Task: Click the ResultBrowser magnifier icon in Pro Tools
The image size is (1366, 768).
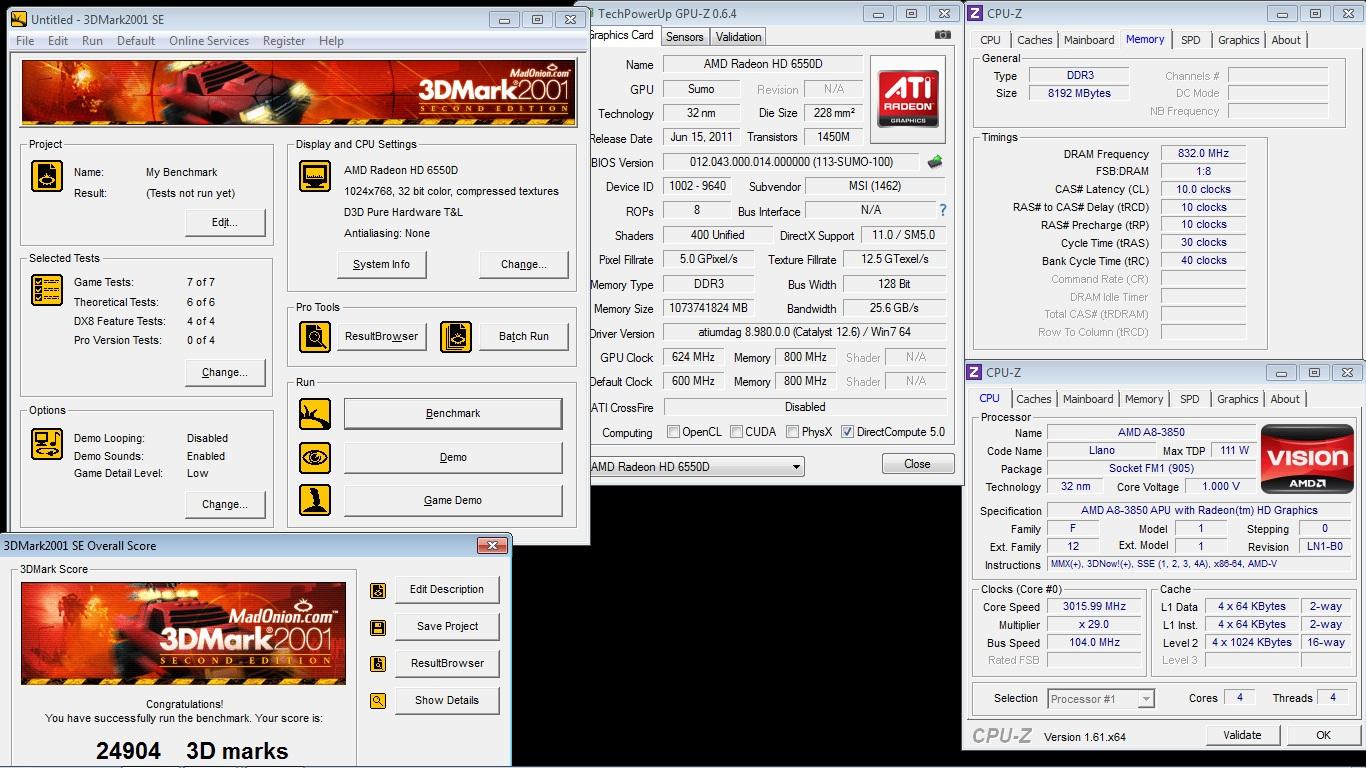Action: pos(315,336)
